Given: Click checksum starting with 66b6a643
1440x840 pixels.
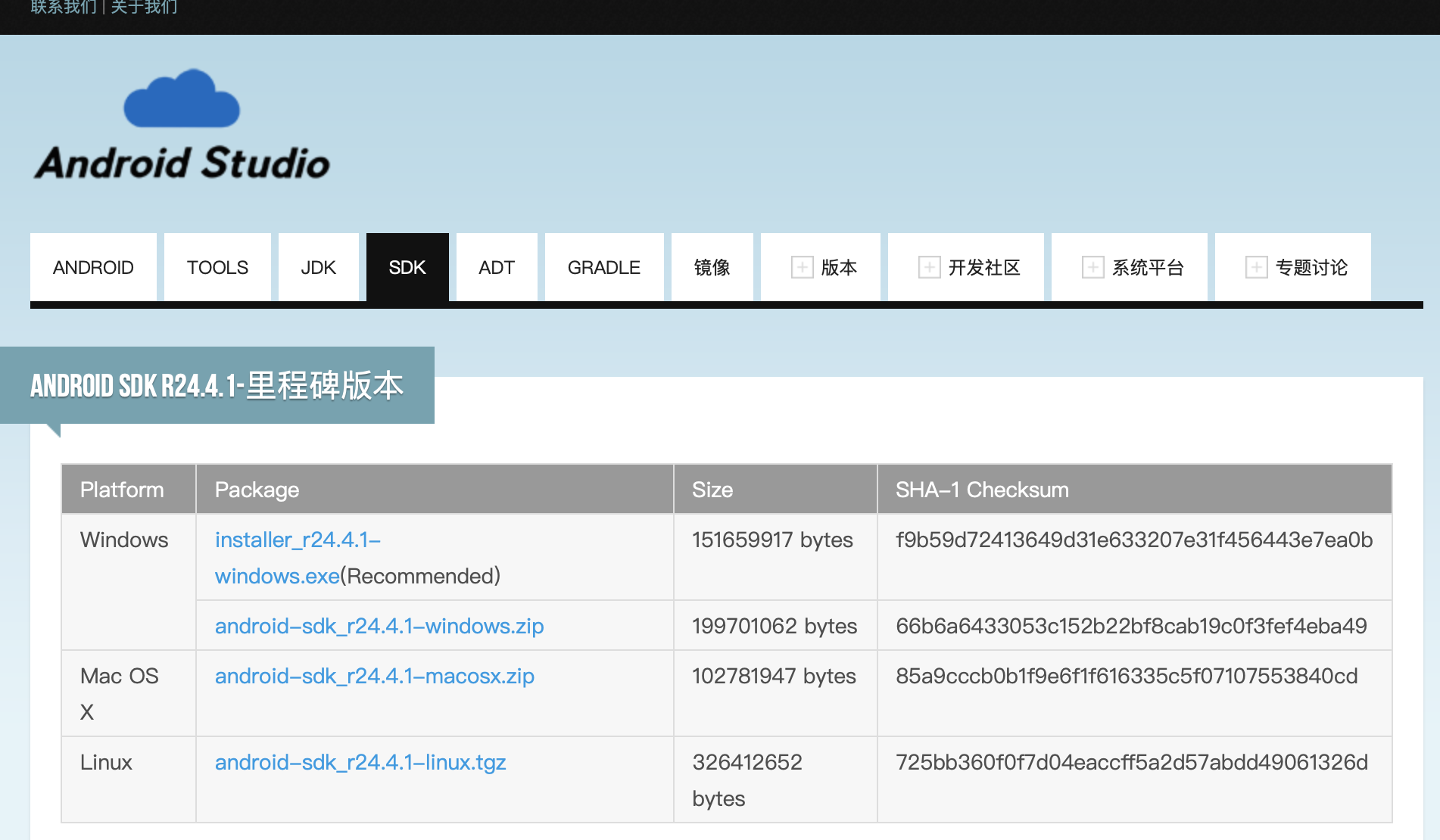Looking at the screenshot, I should point(1131,626).
